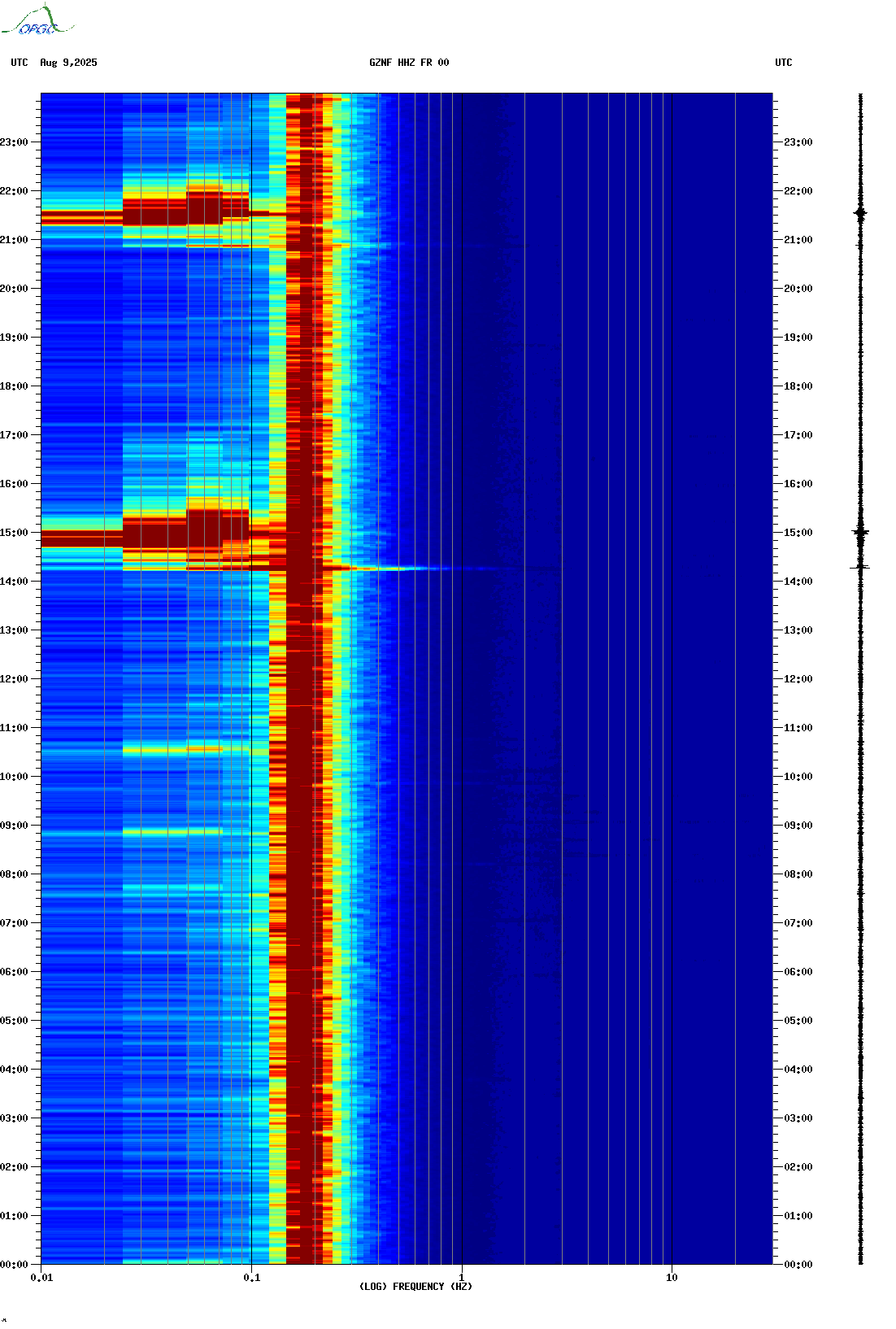The height and width of the screenshot is (1329, 896).
Task: Click the left axis '12:00' time label
Action: [x=14, y=679]
